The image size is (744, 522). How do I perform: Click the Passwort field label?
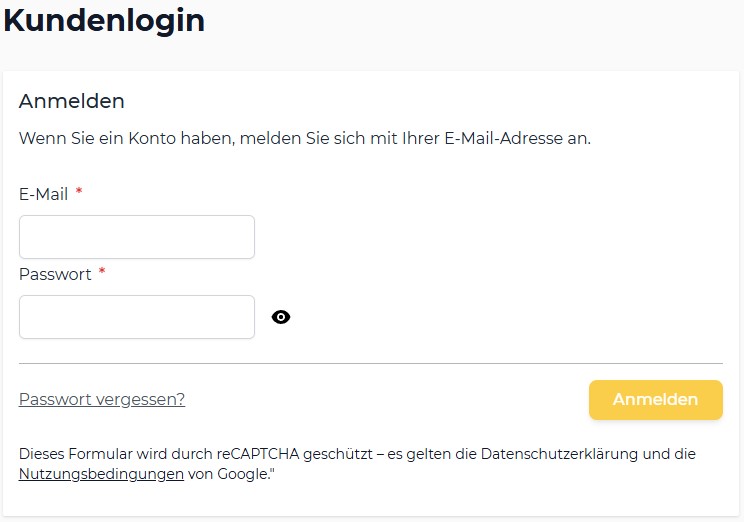tap(55, 274)
